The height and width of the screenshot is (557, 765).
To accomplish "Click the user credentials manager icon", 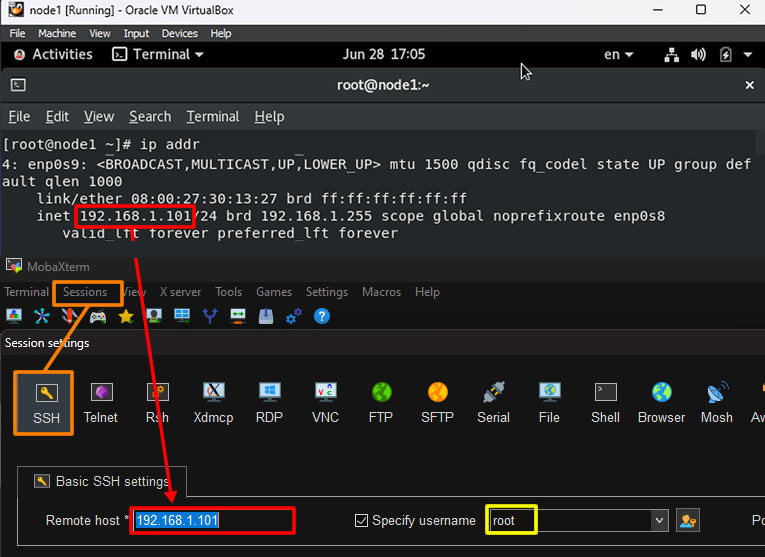I will pyautogui.click(x=688, y=521).
